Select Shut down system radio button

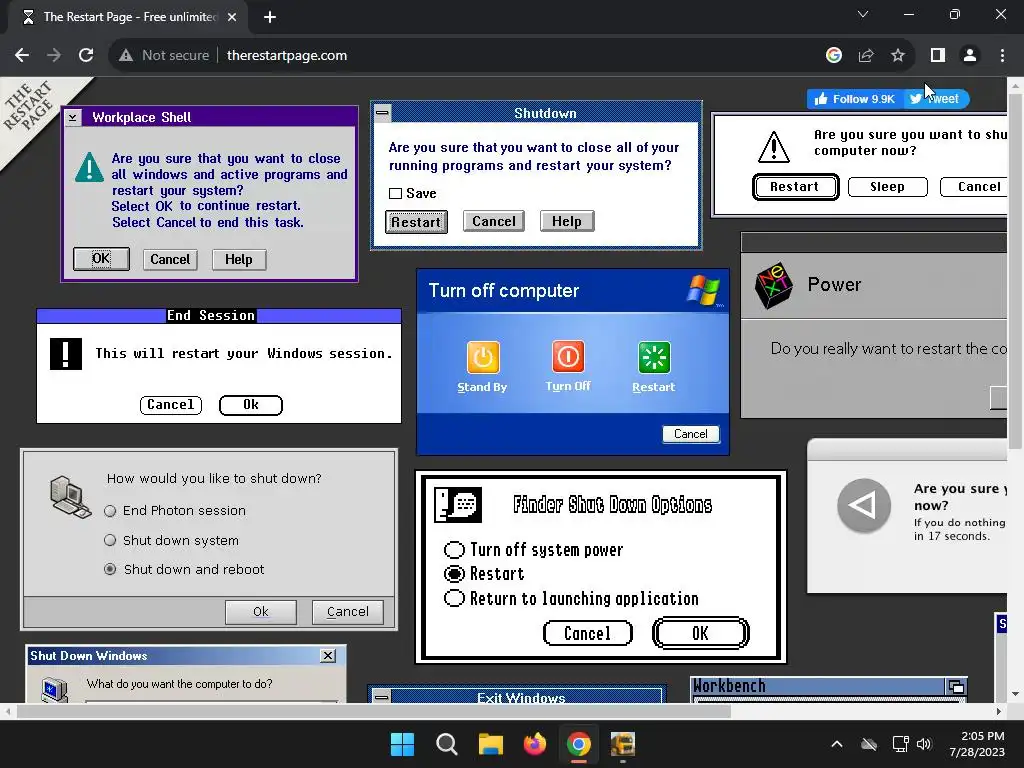(x=110, y=540)
